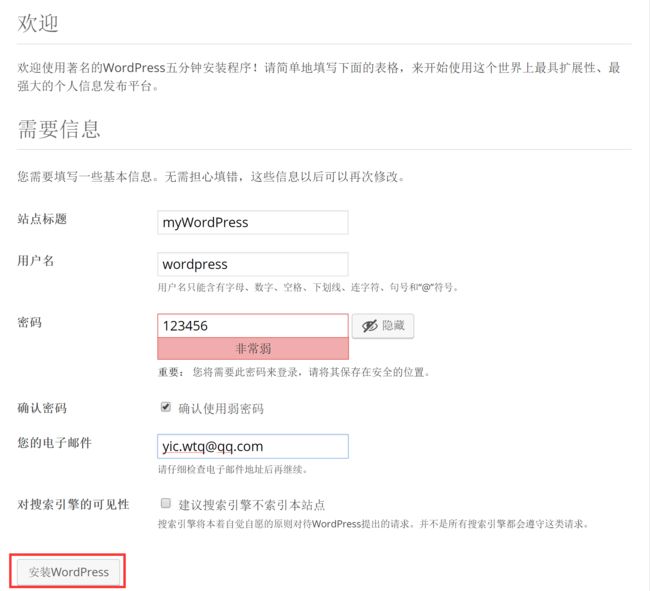Click the 您需要填写一些基本信息 intro paragraph

tap(211, 177)
